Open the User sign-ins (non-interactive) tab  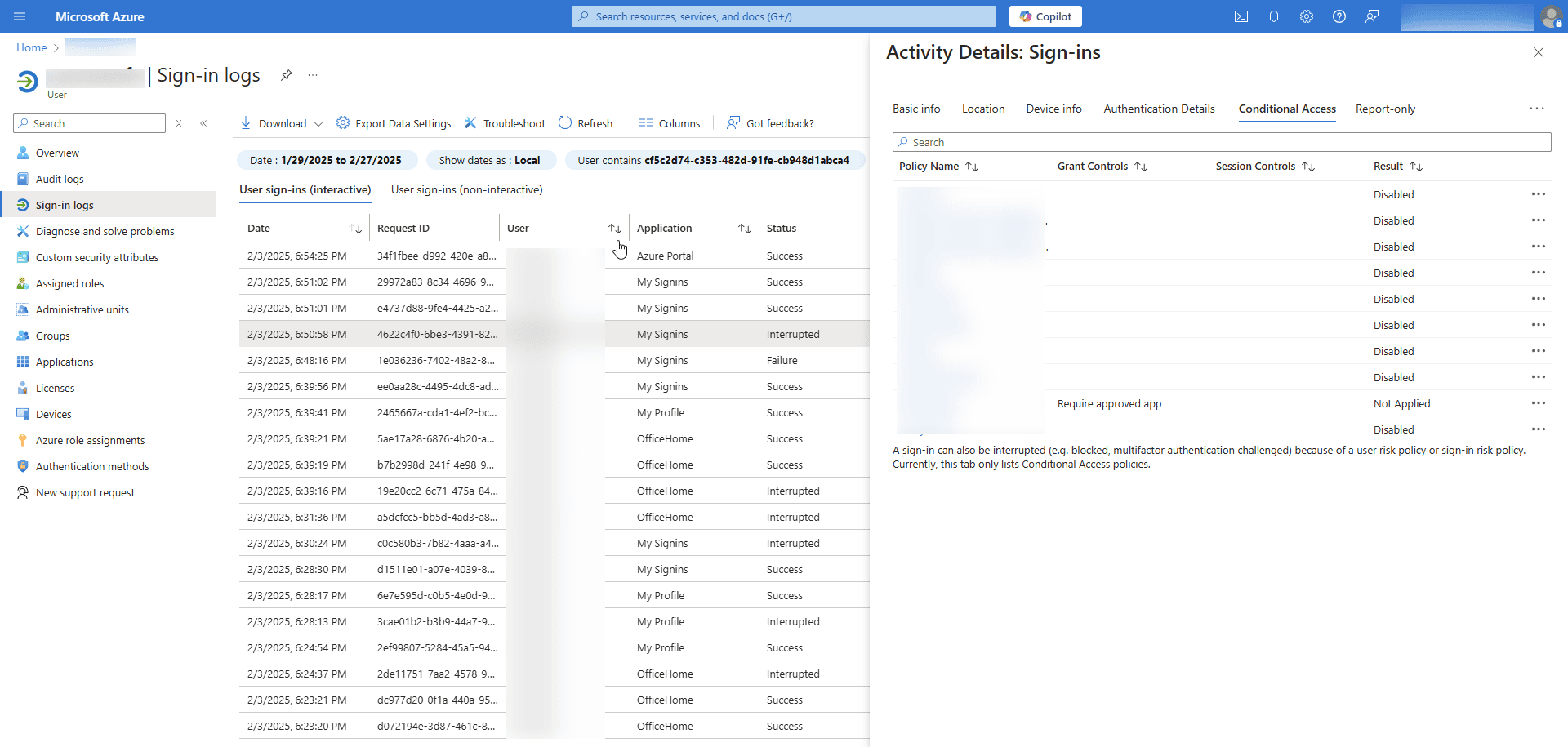466,189
